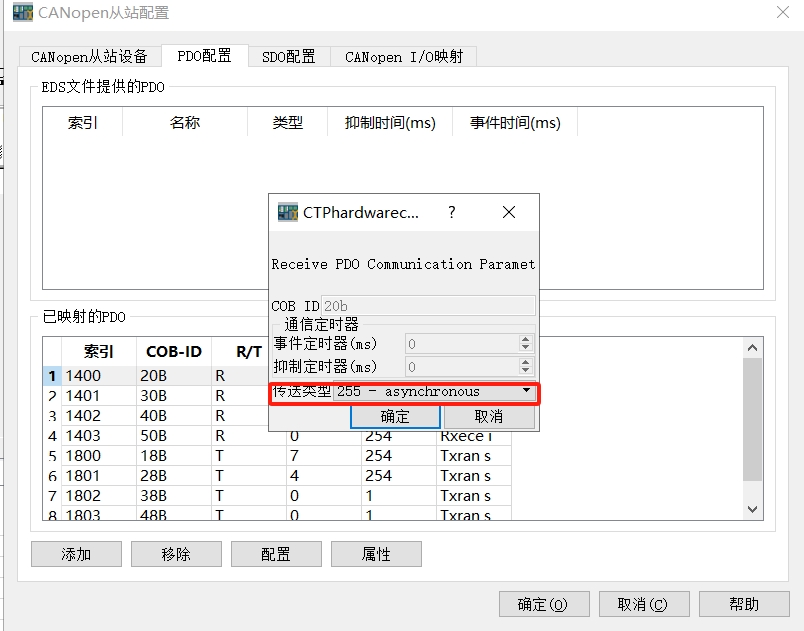
Task: Click the 48B COB-ID cell
Action: click(x=174, y=514)
